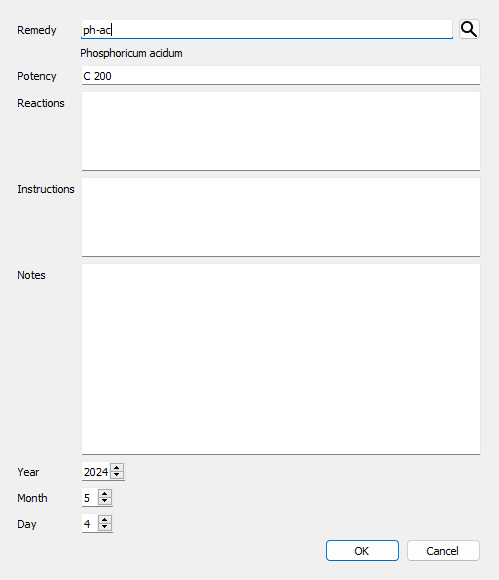The height and width of the screenshot is (580, 499).
Task: Click into the Potency field showing C 200
Action: click(281, 76)
